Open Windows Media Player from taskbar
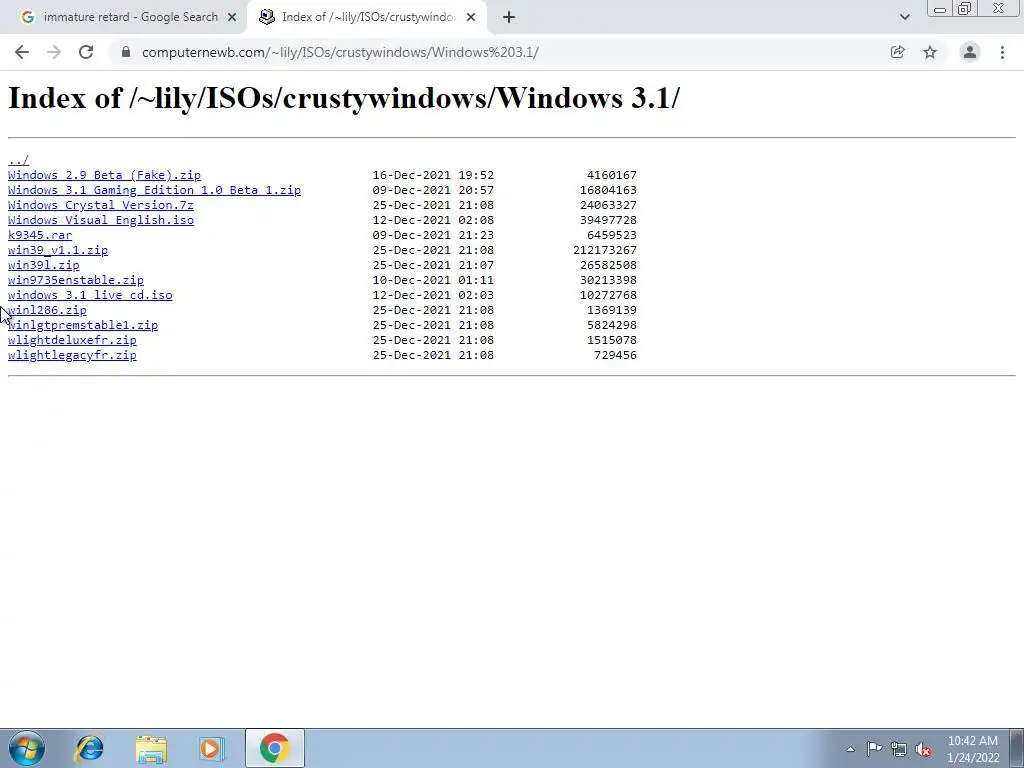 (x=211, y=748)
